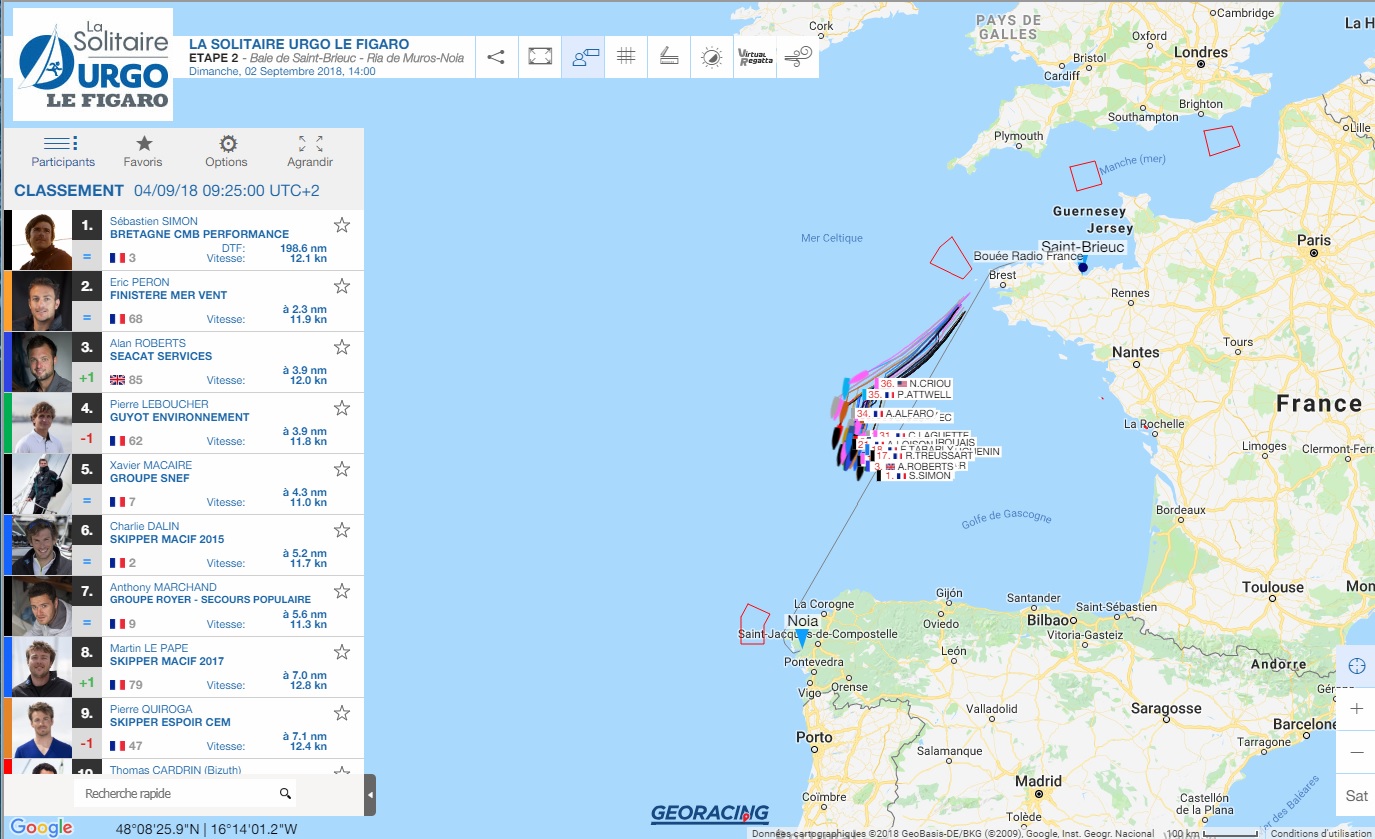
Task: Open Anthony MARCHAND's portrait photo
Action: [42, 606]
